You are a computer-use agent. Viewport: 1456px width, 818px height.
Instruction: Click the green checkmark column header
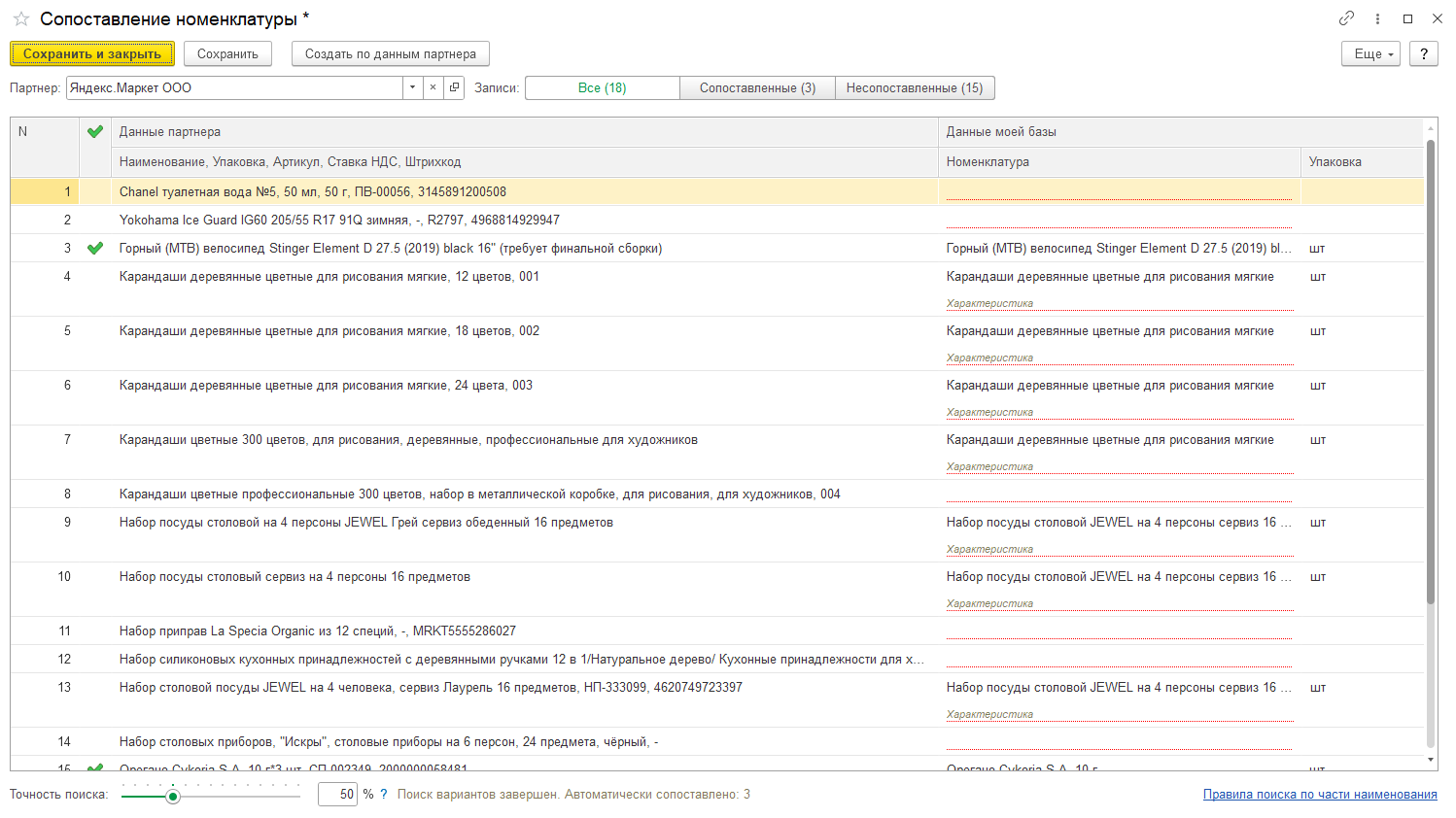tap(95, 132)
